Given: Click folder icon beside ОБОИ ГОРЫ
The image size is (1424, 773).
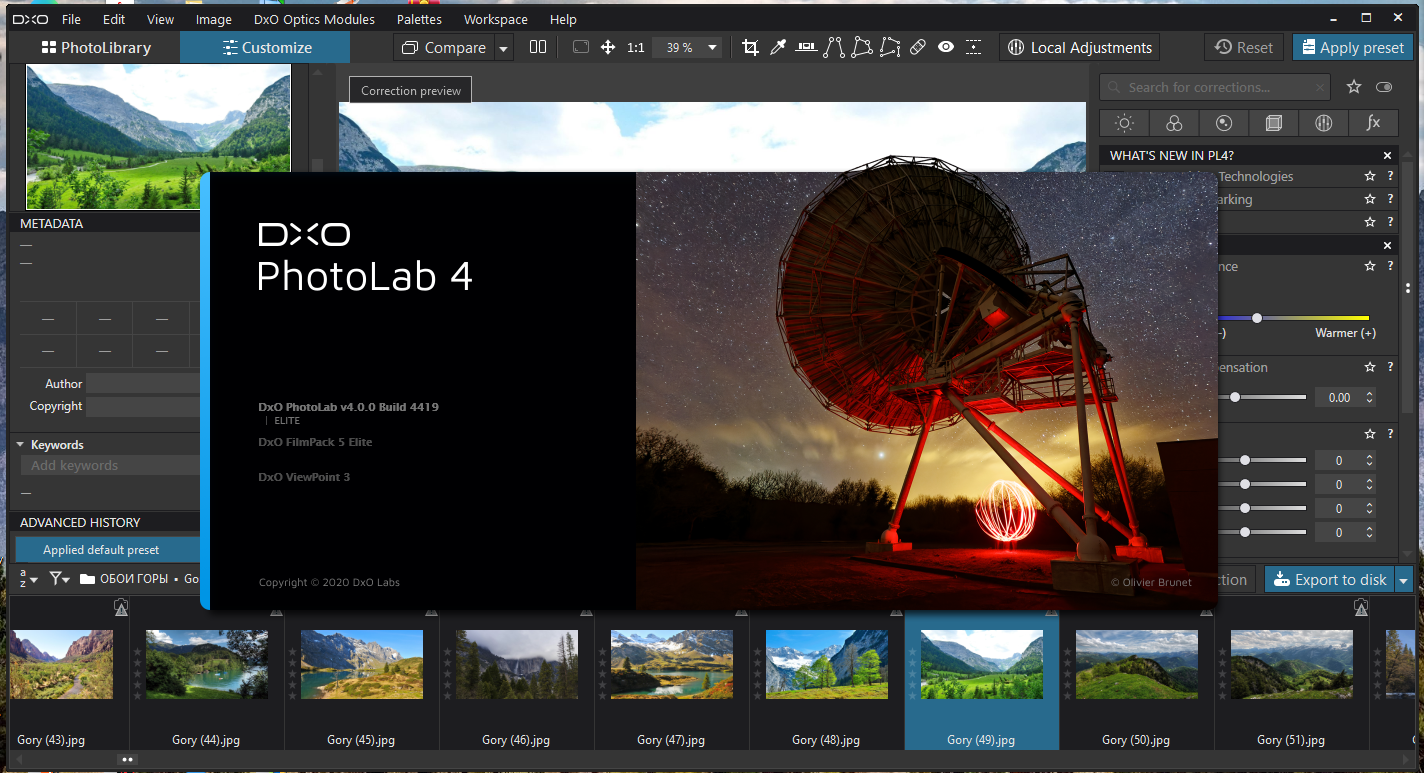Looking at the screenshot, I should (x=87, y=579).
